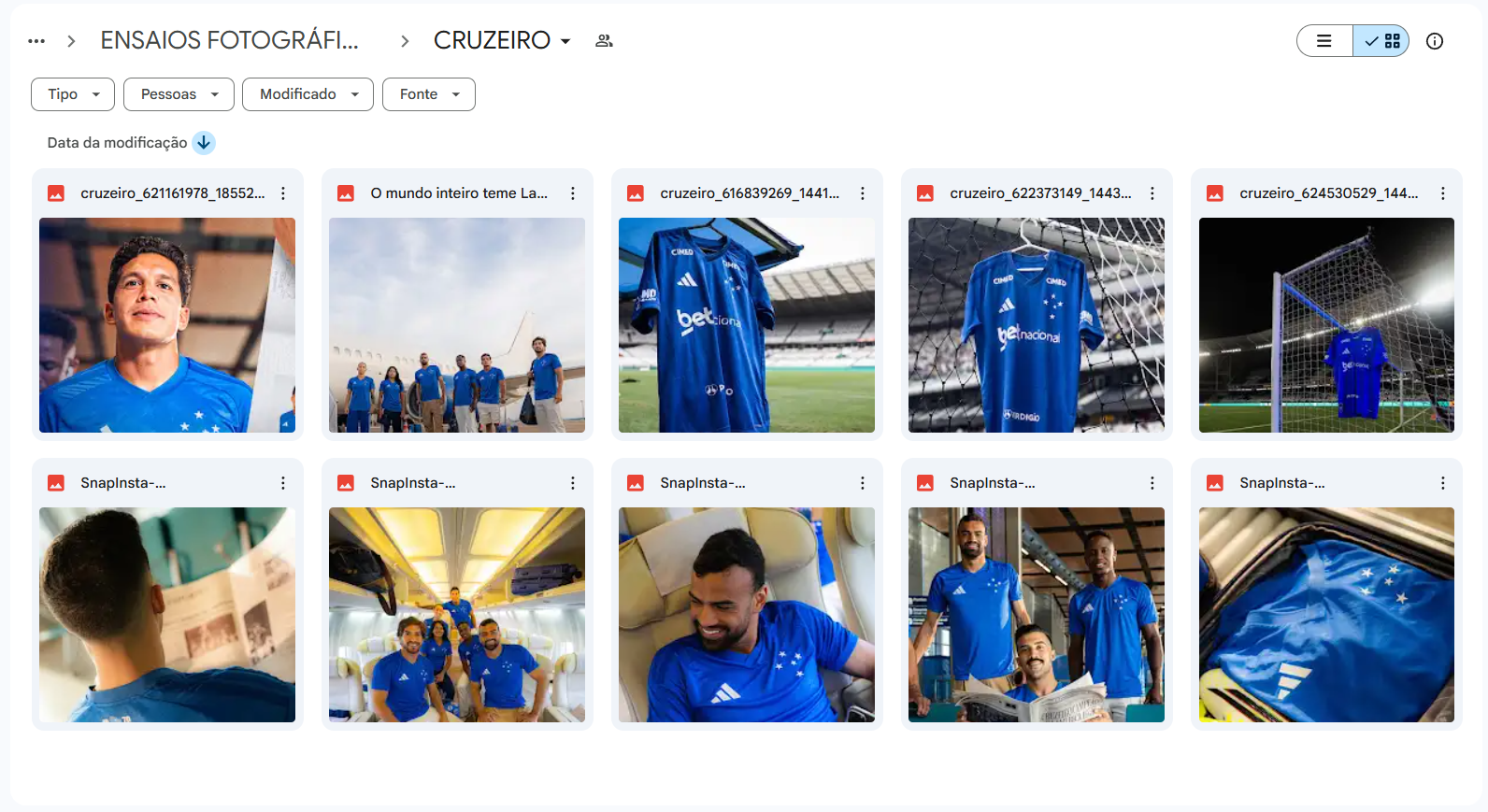Select thumbnail of man reading newspaper from behind
Viewport: 1488px width, 812px height.
tap(167, 615)
